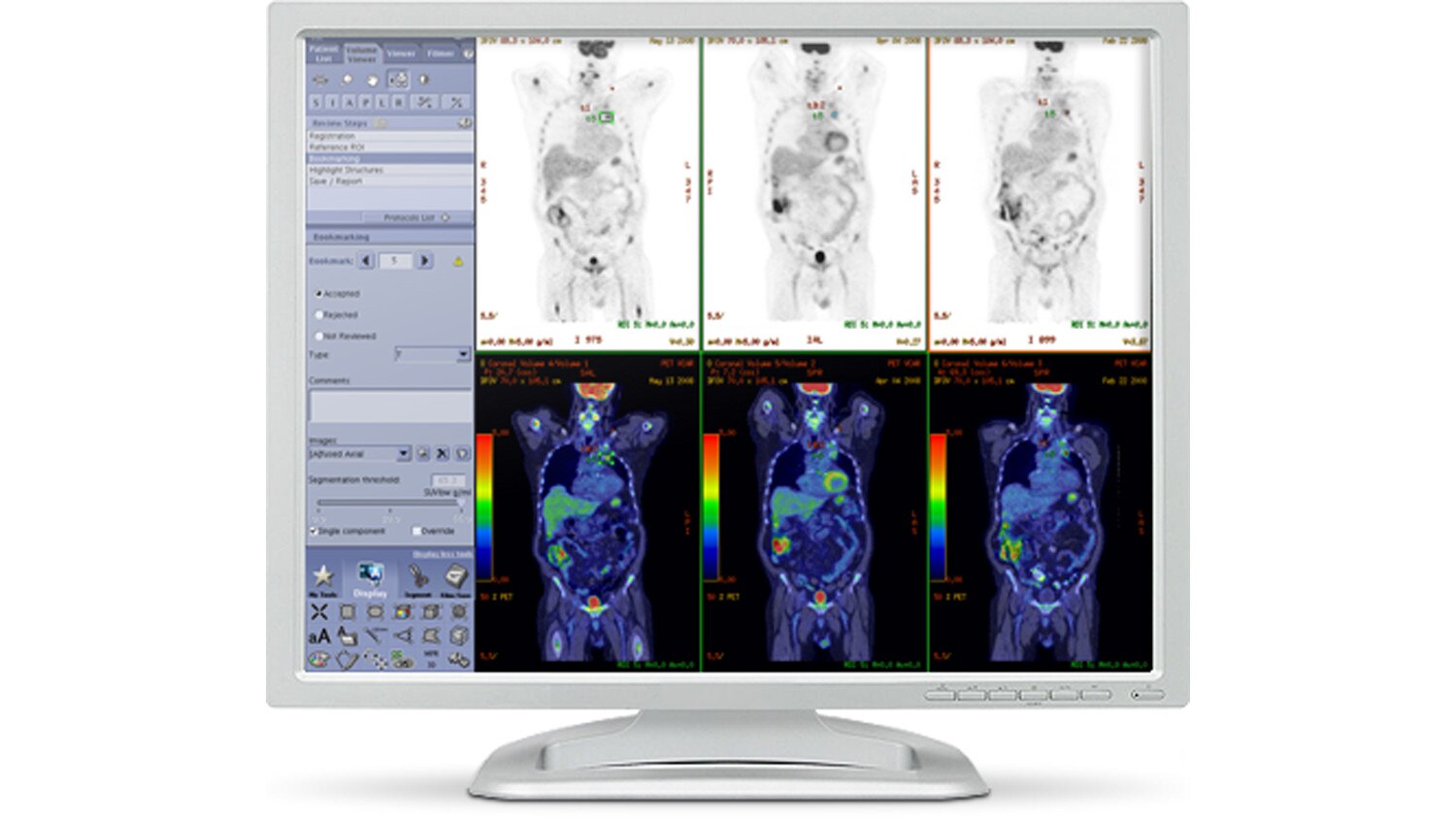
Task: Uncheck the Single component checkbox
Action: (x=315, y=530)
